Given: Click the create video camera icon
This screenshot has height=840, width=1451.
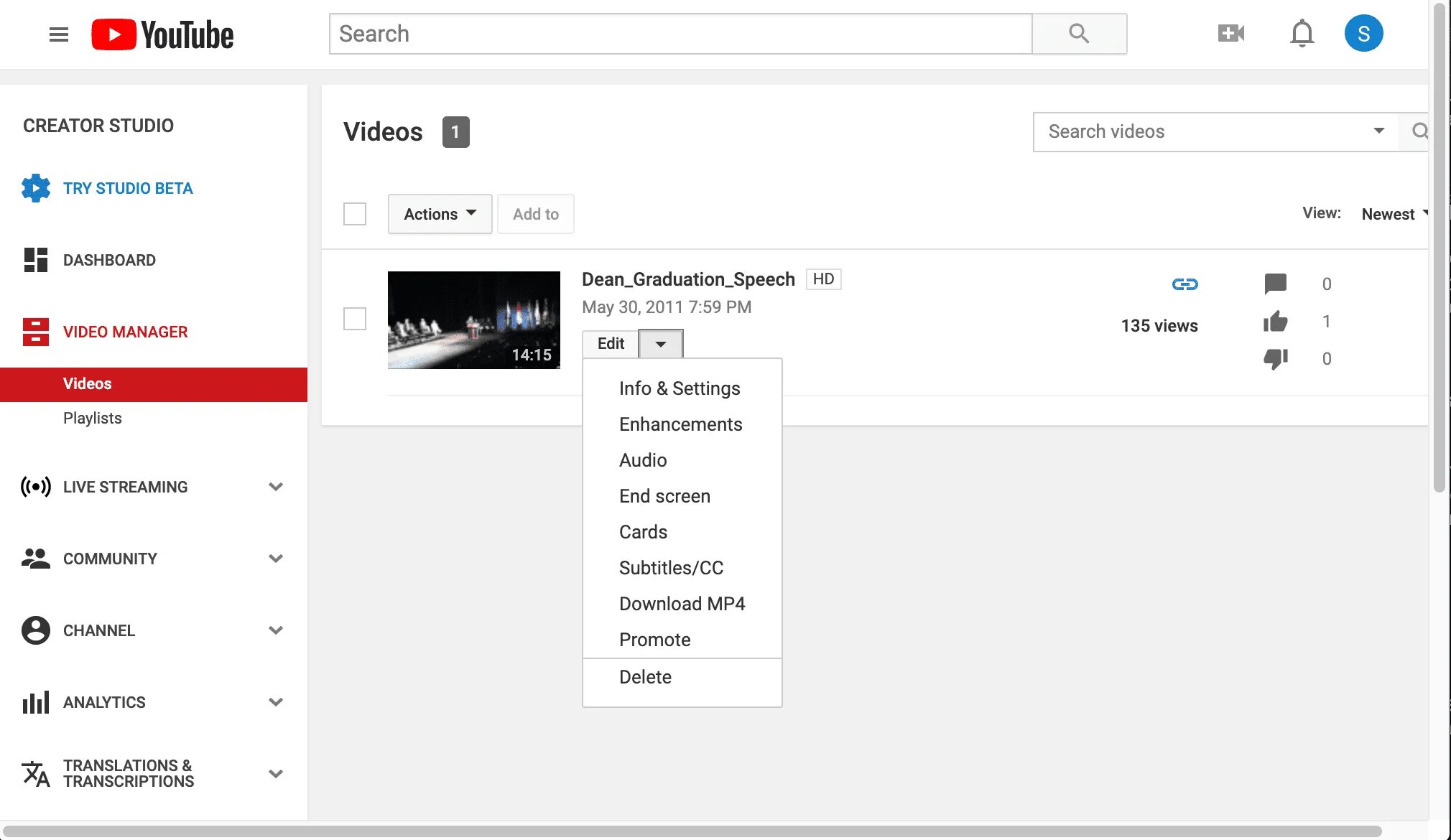Looking at the screenshot, I should pyautogui.click(x=1230, y=33).
